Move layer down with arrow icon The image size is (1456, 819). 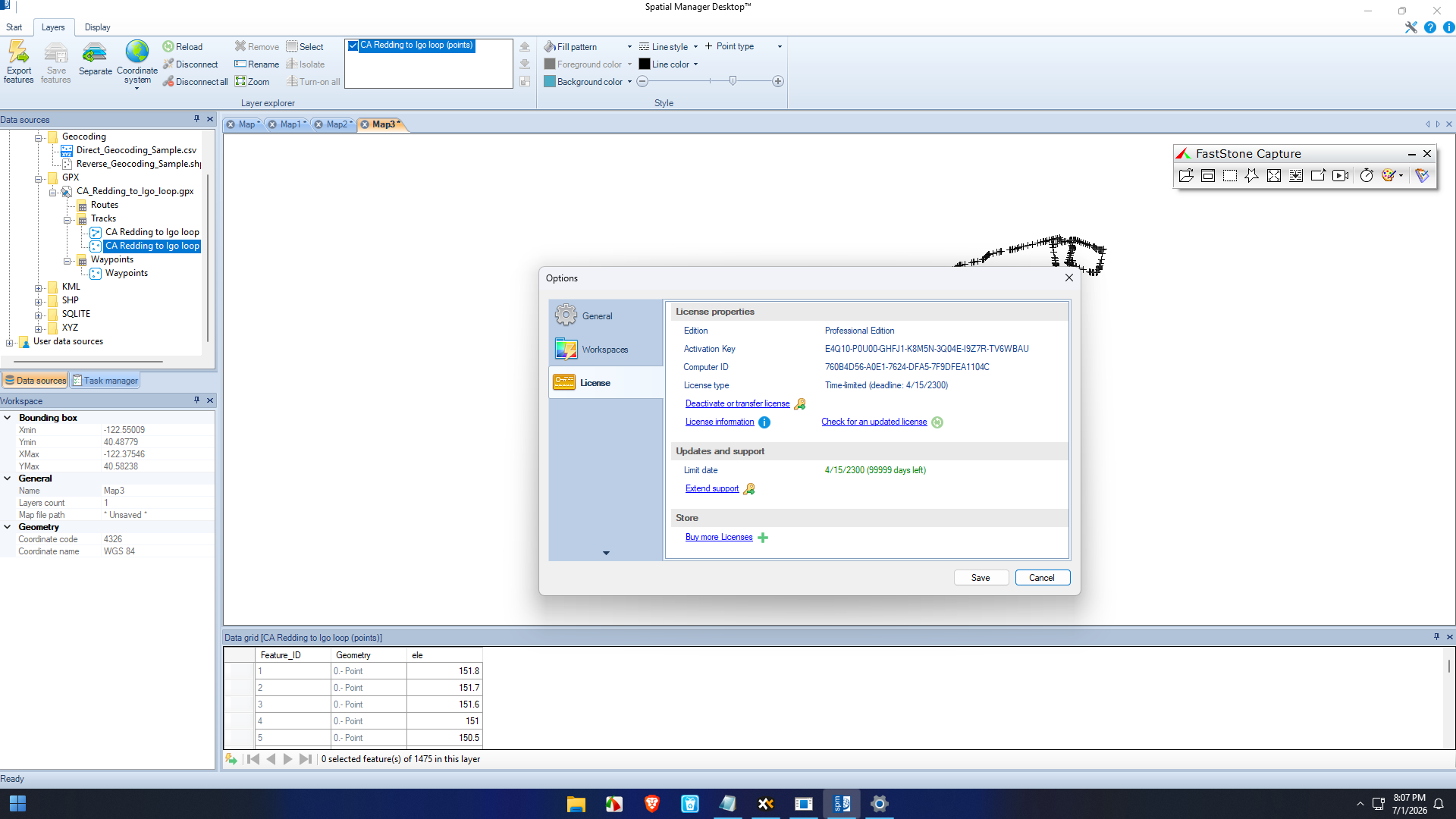point(525,64)
